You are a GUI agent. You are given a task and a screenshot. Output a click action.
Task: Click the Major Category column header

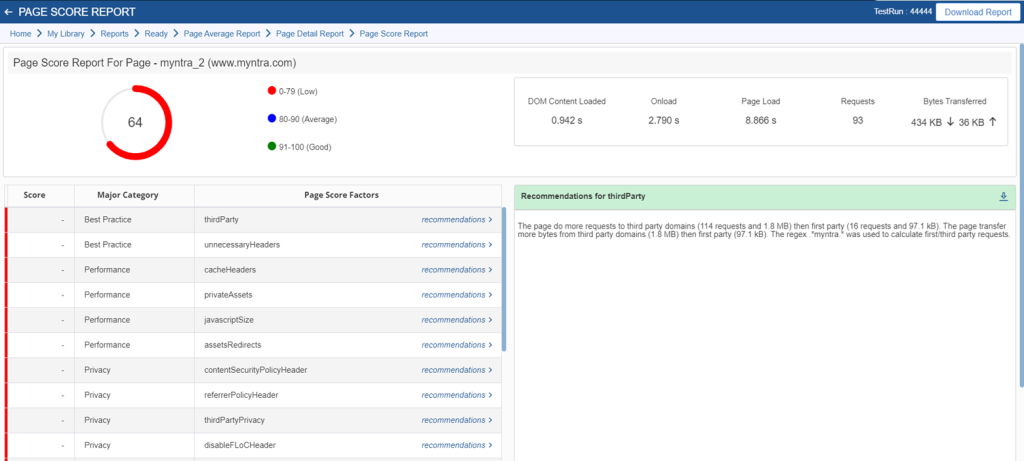coord(128,195)
